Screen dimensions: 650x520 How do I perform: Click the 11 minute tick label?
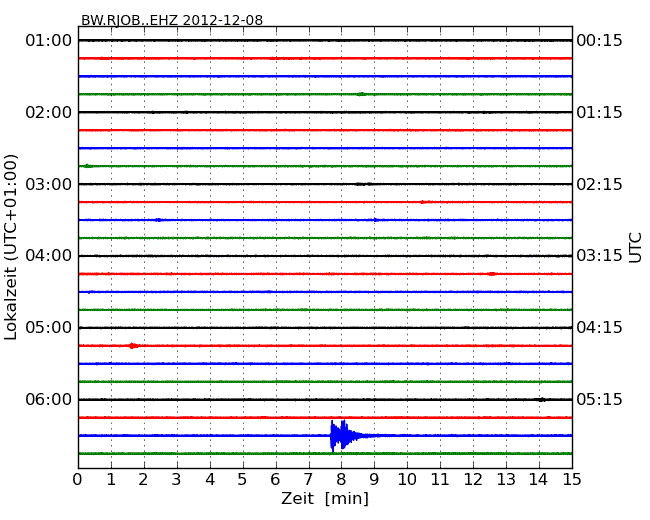point(440,480)
